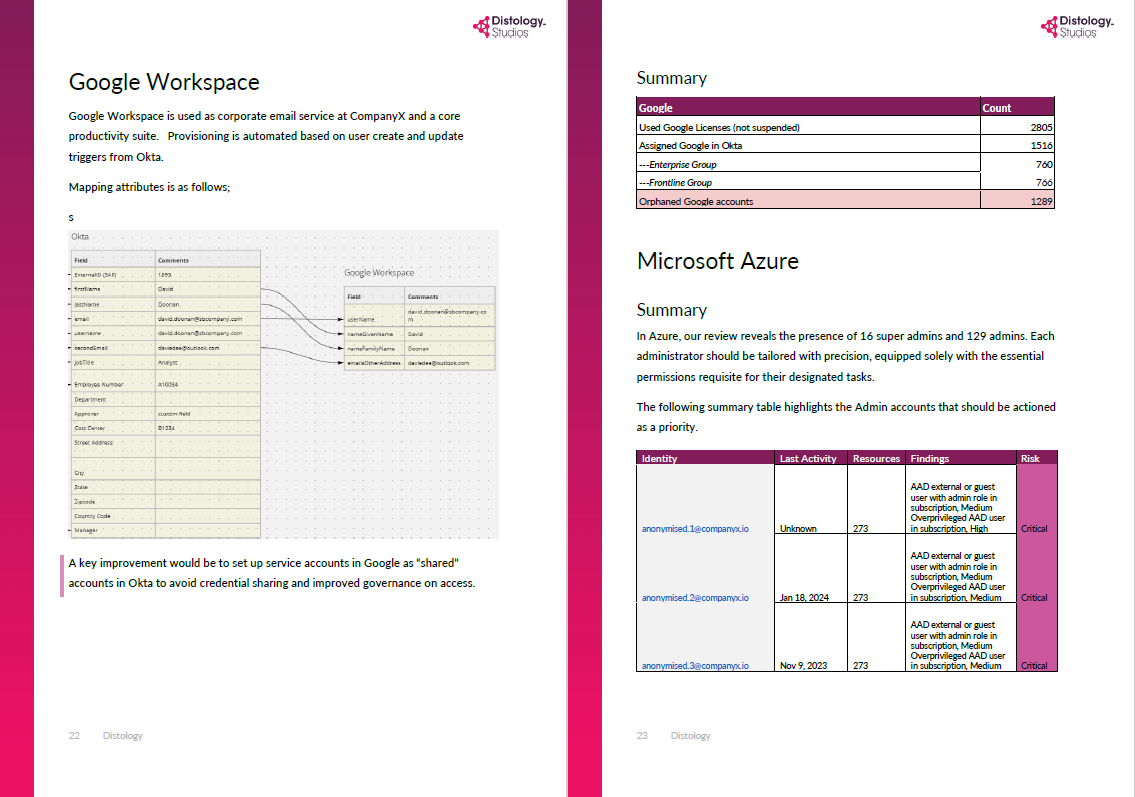Click the 'Google Workspace' label inside the diagram

point(379,273)
